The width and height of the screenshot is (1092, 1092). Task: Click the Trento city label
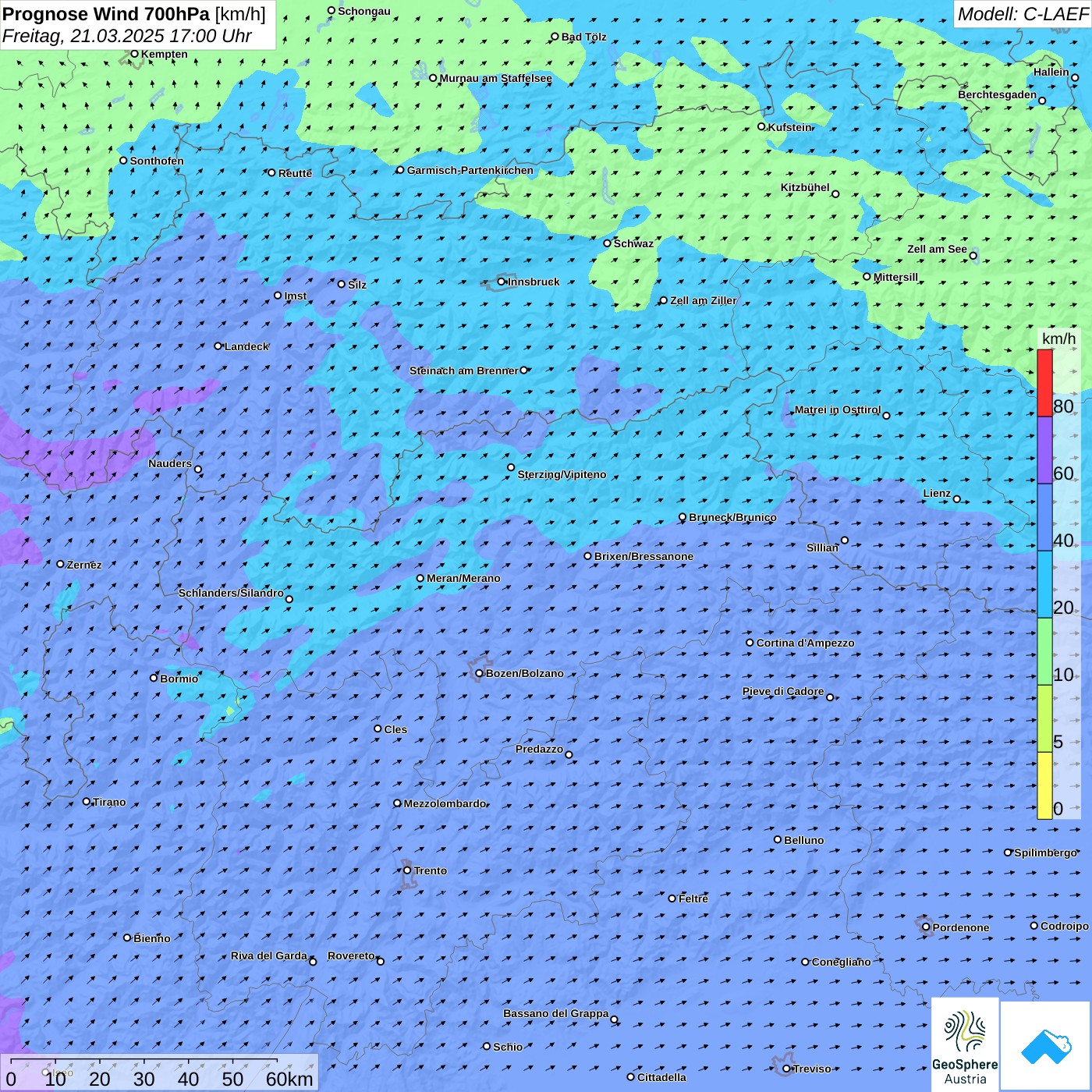pos(431,870)
